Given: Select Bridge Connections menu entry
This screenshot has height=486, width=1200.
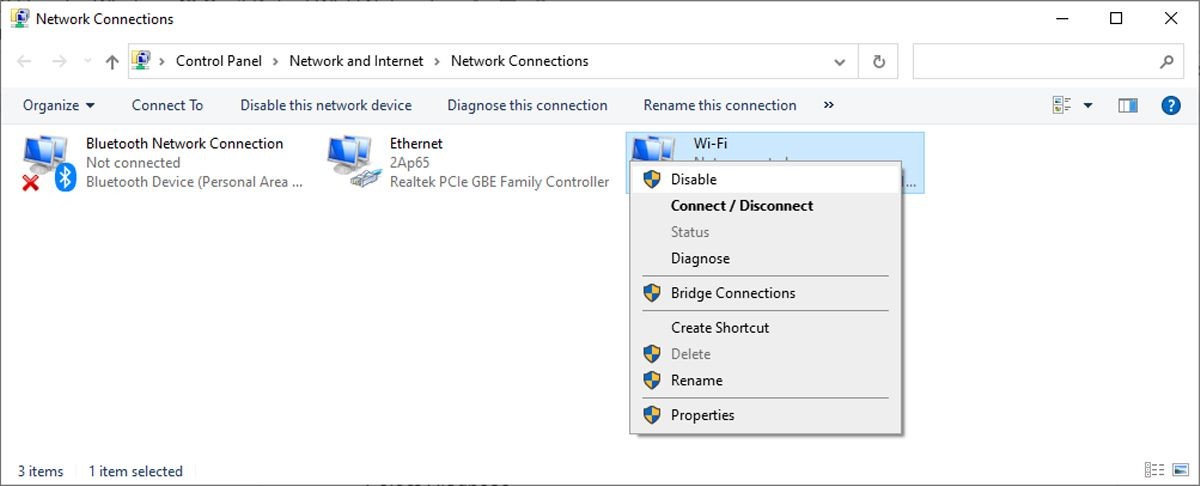Looking at the screenshot, I should point(765,293).
